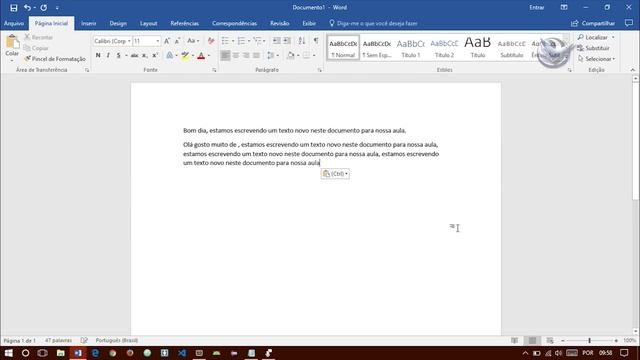This screenshot has height=360, width=640.
Task: Align text left
Action: coord(225,56)
